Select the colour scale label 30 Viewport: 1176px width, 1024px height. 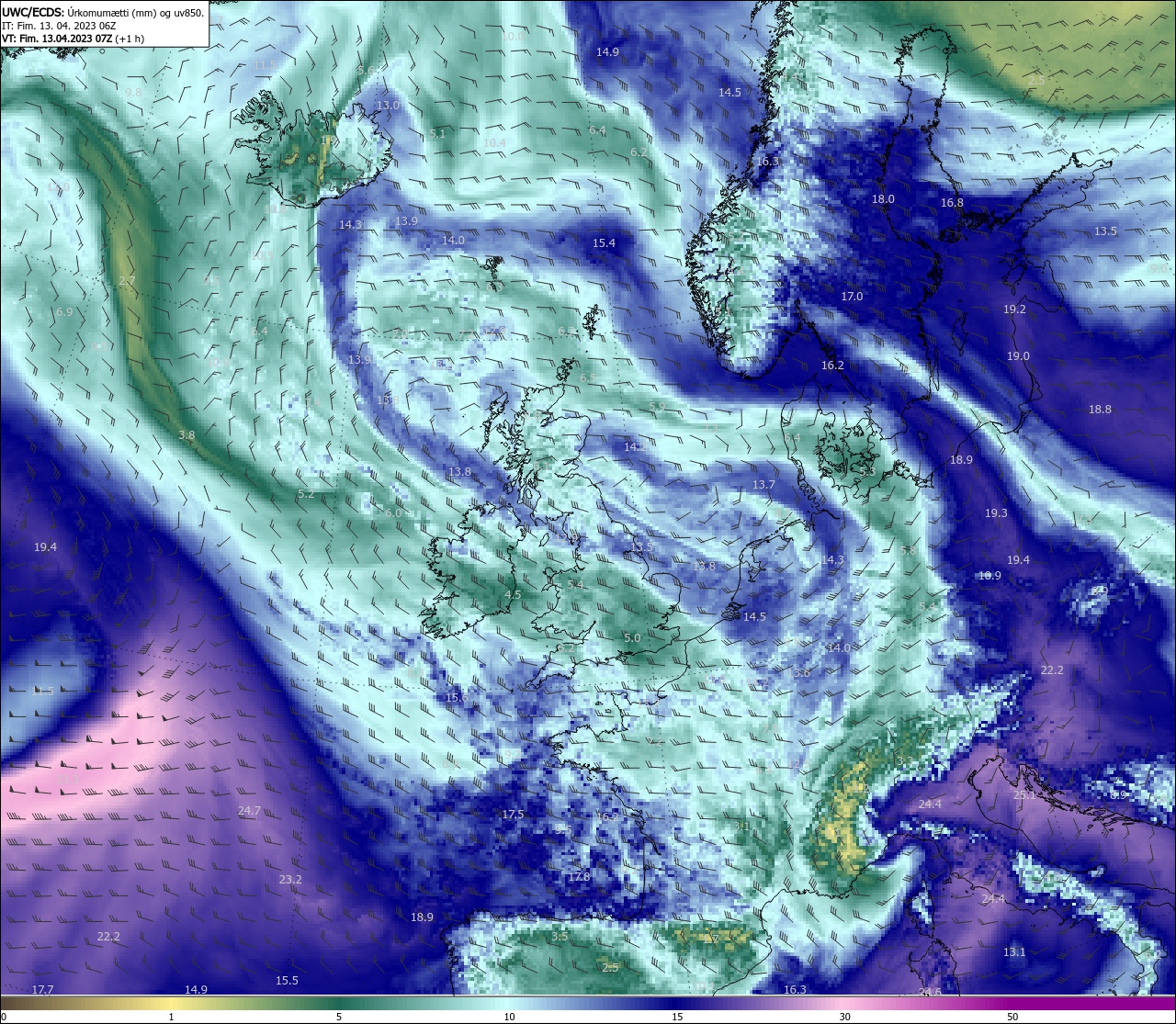pyautogui.click(x=844, y=1017)
